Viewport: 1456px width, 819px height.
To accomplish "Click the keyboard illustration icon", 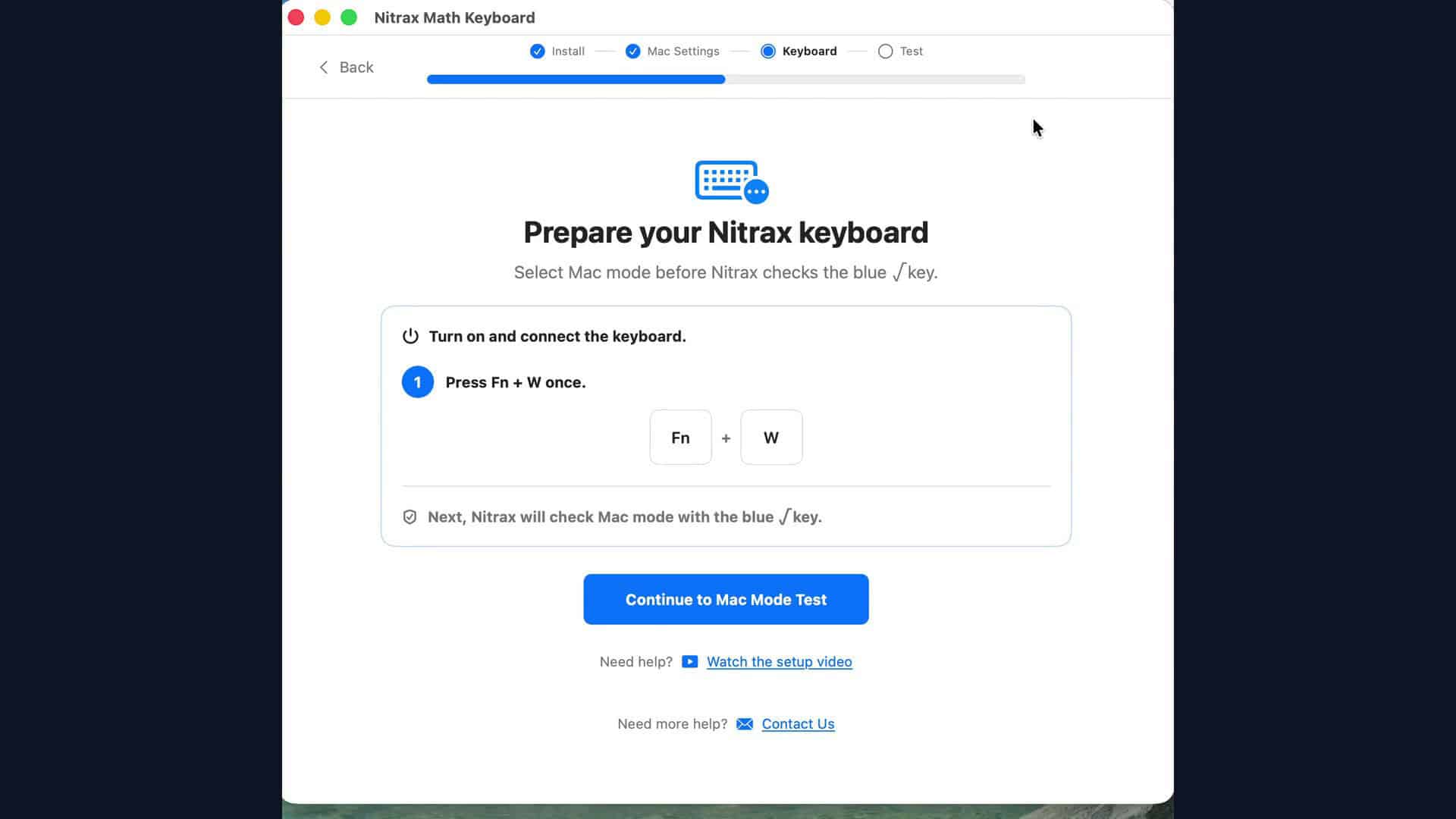I will 732,182.
